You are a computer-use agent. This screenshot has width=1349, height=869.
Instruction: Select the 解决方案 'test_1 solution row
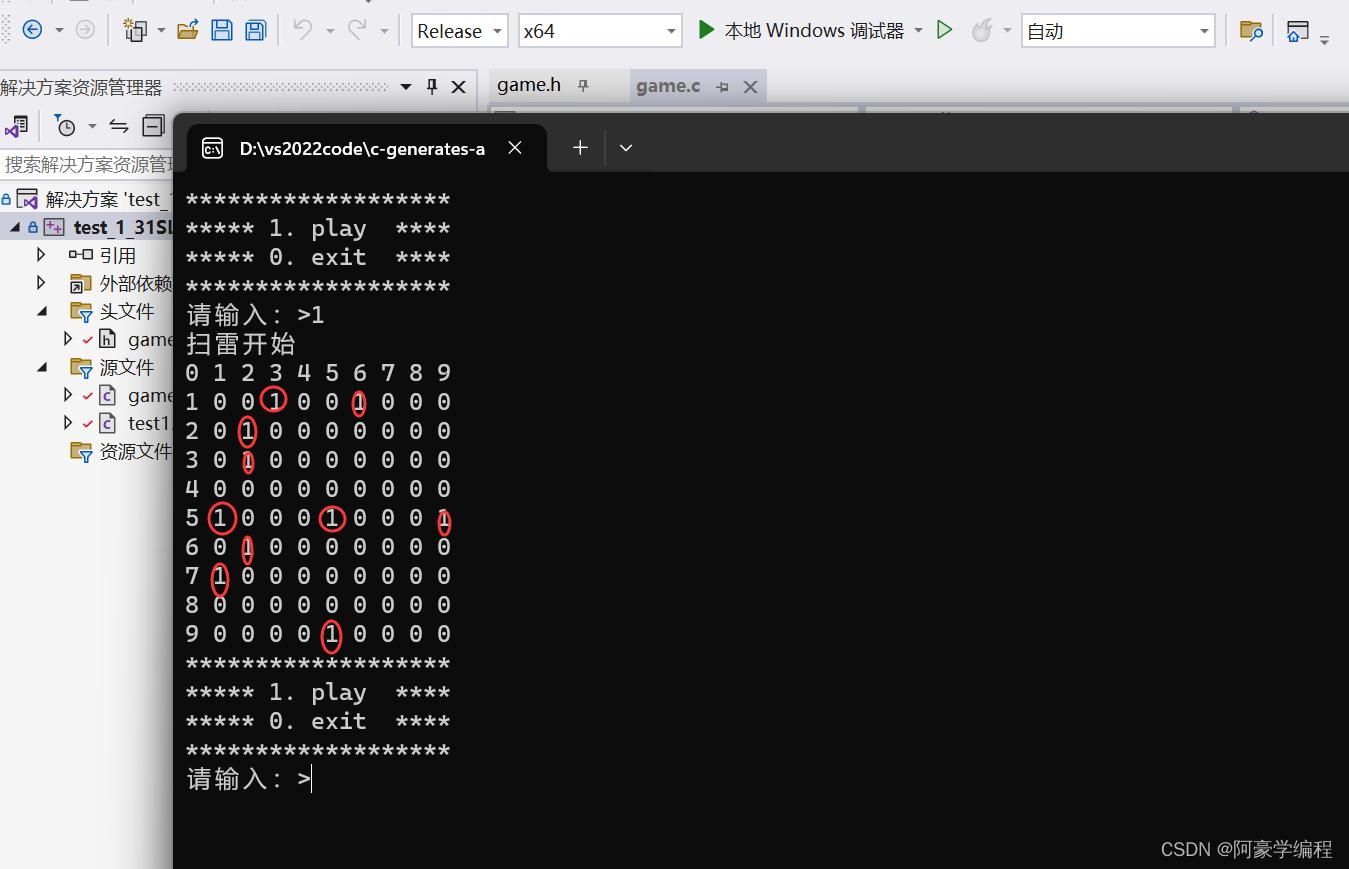click(x=87, y=199)
